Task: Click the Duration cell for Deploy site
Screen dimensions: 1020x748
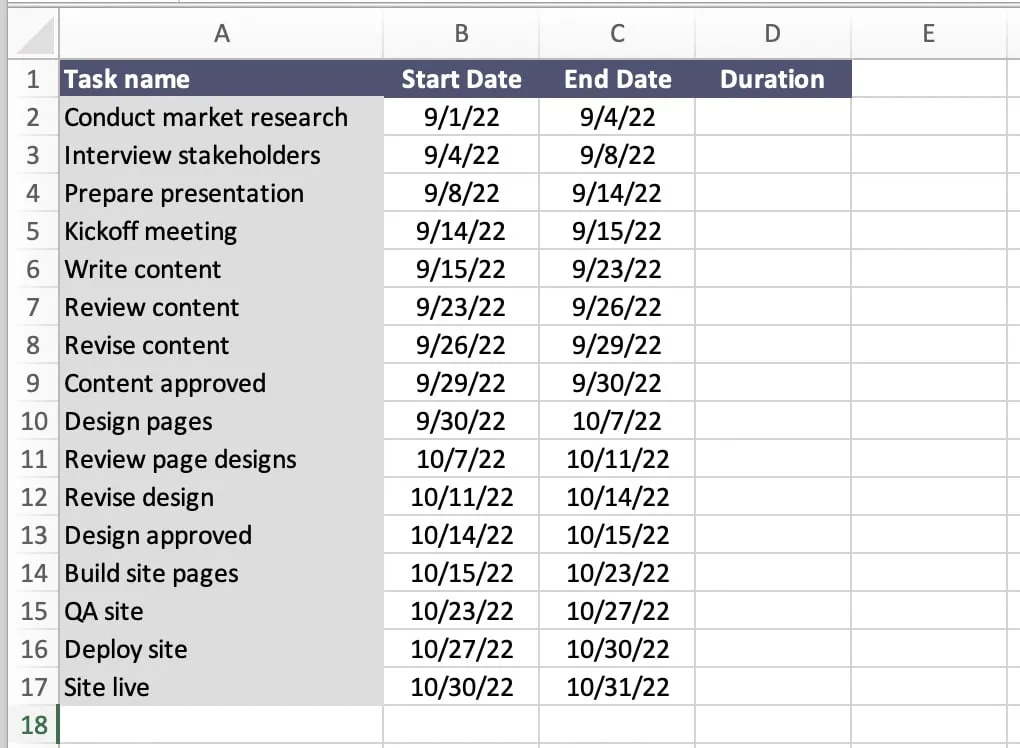Action: tap(771, 649)
